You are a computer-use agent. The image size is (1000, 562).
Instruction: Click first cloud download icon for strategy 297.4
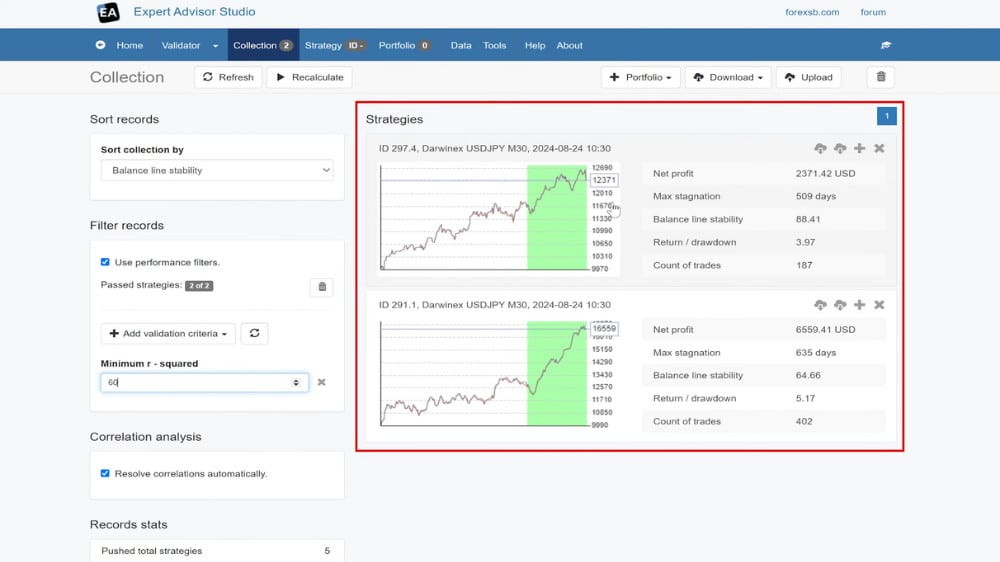point(820,149)
